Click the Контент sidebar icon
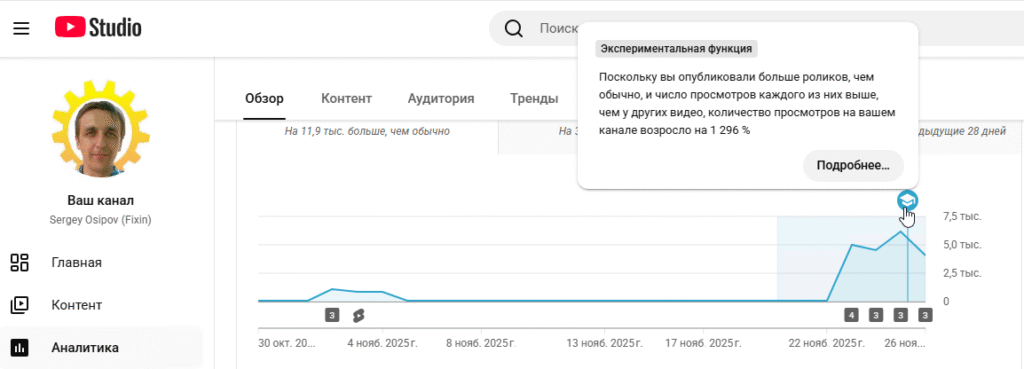The width and height of the screenshot is (1024, 369). 20,305
